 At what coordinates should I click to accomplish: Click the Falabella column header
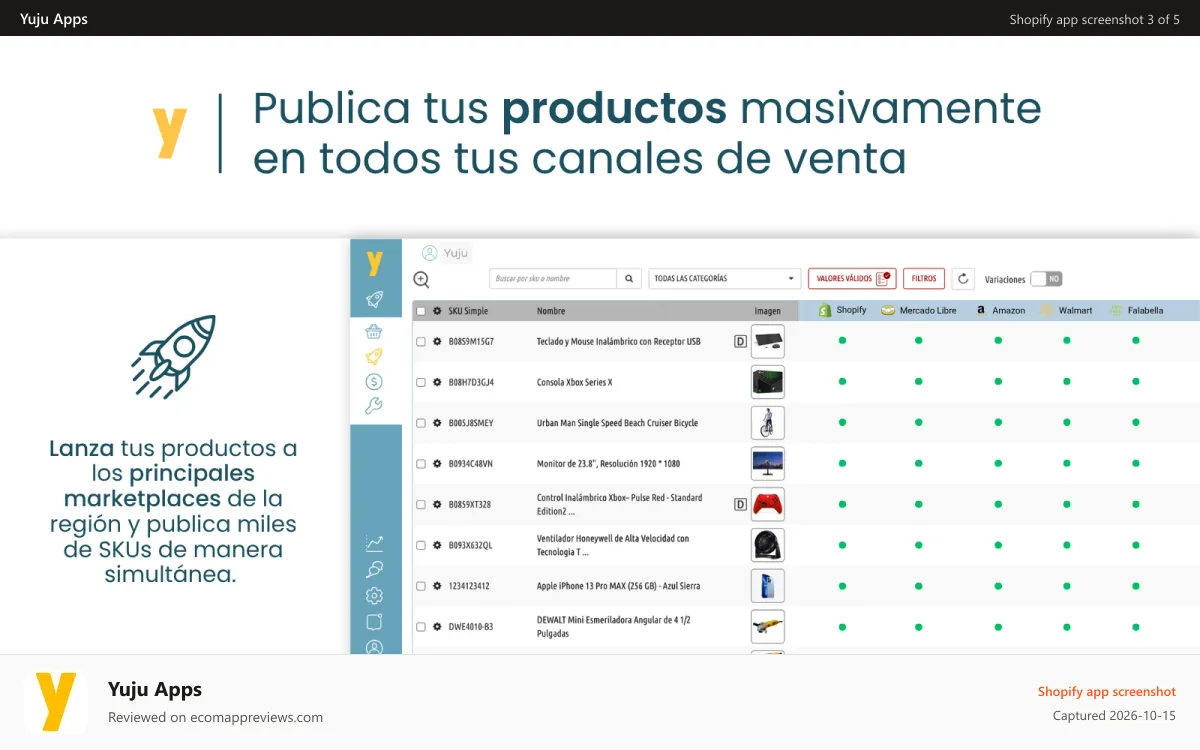tap(1137, 310)
